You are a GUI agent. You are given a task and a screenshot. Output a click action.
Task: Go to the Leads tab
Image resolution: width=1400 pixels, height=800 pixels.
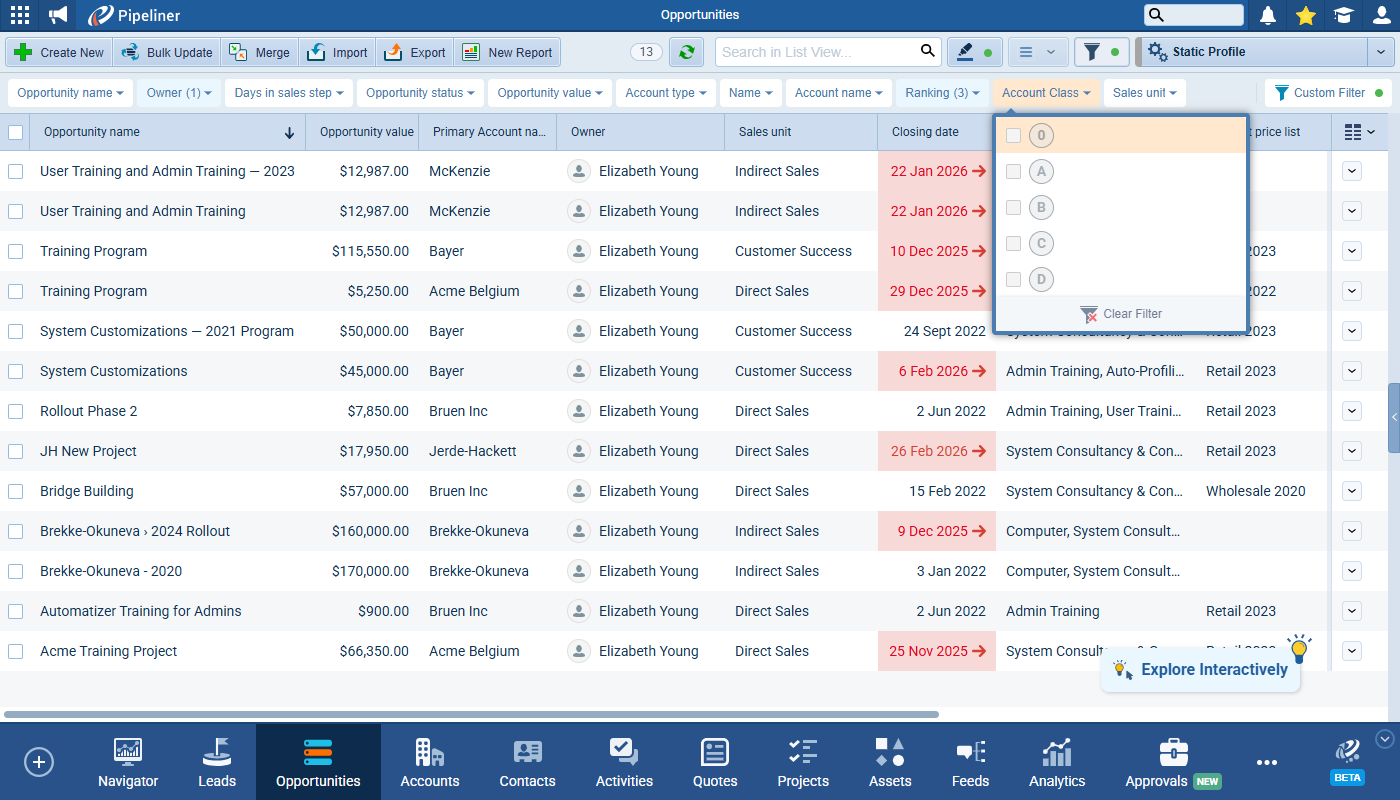tap(217, 763)
